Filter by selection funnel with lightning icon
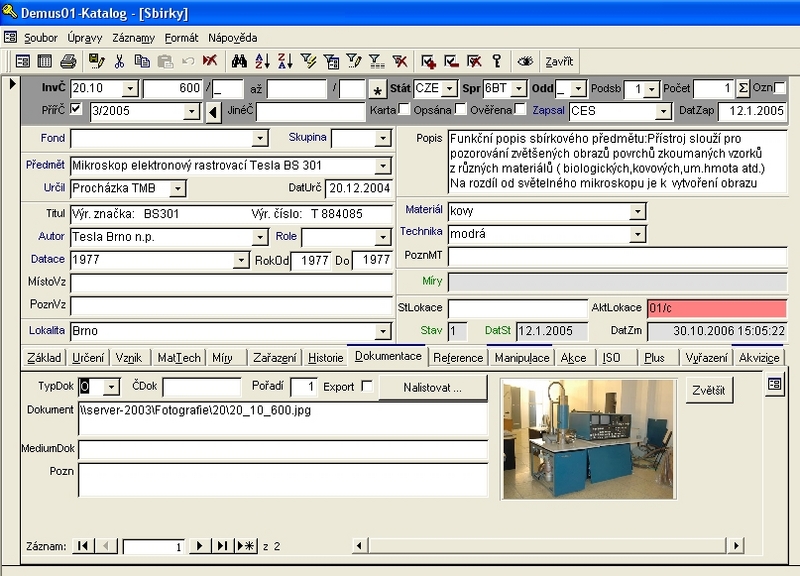Viewport: 800px width, 576px height. point(308,62)
